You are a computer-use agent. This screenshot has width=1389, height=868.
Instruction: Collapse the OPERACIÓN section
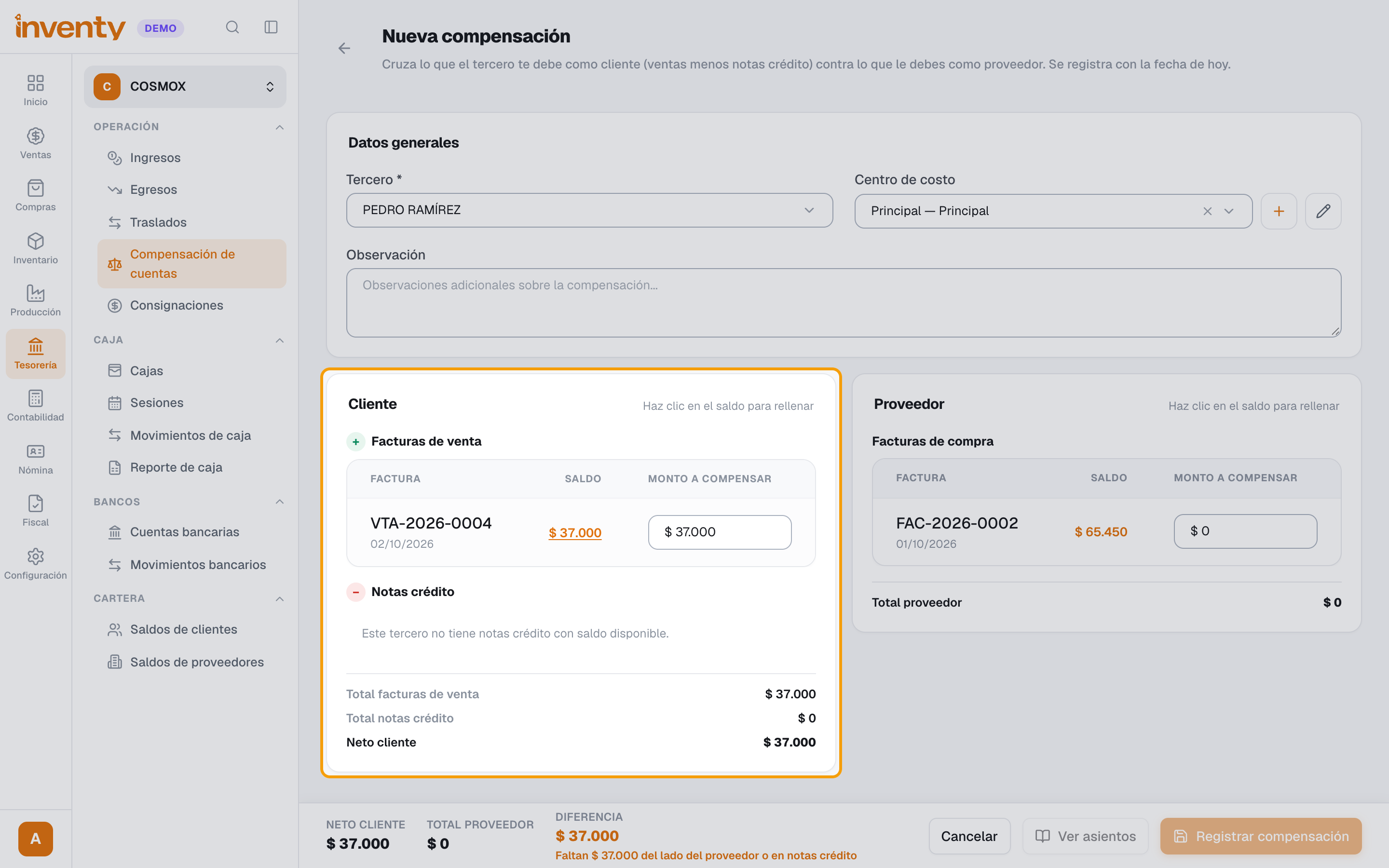[280, 127]
